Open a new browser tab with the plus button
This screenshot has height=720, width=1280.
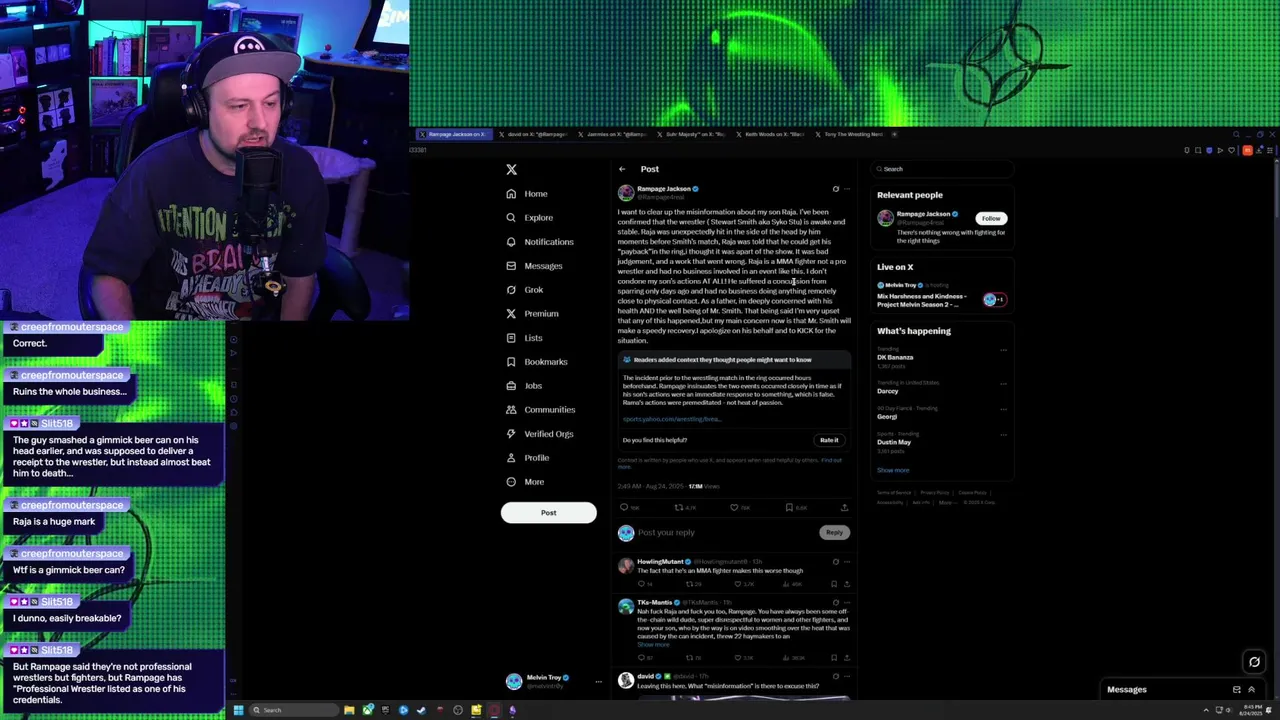[894, 134]
